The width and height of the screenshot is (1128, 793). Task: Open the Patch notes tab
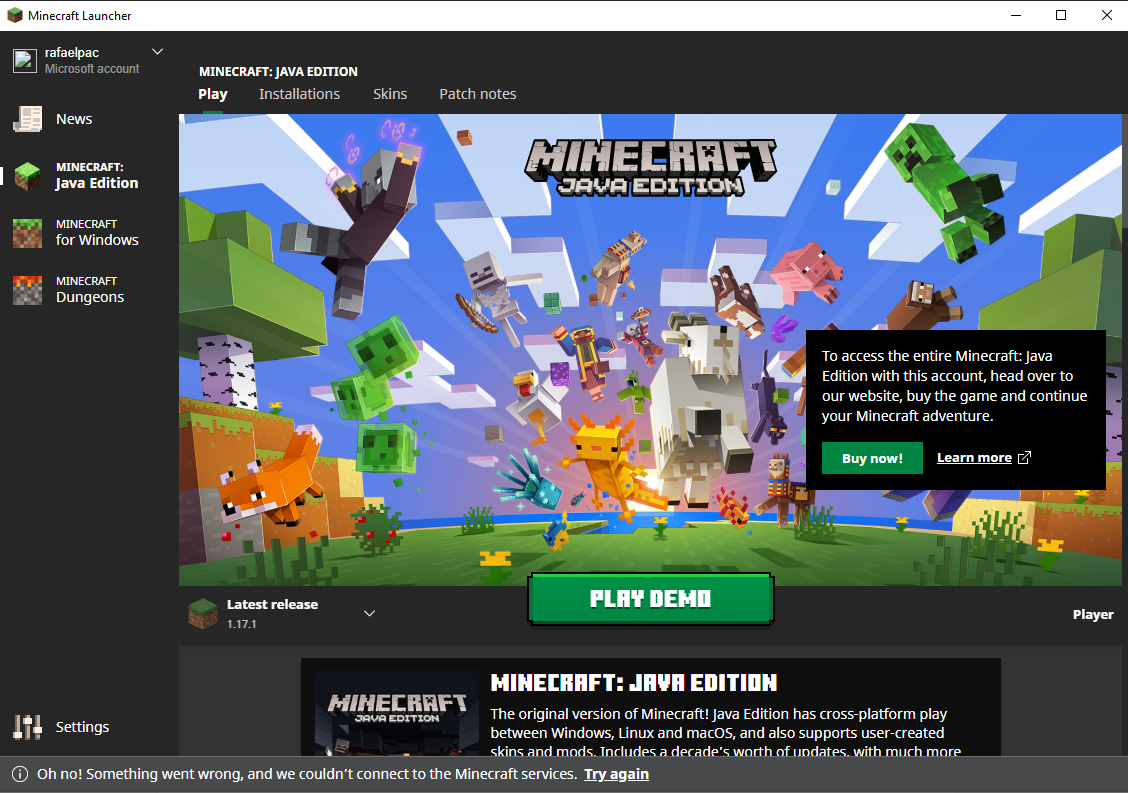(478, 94)
